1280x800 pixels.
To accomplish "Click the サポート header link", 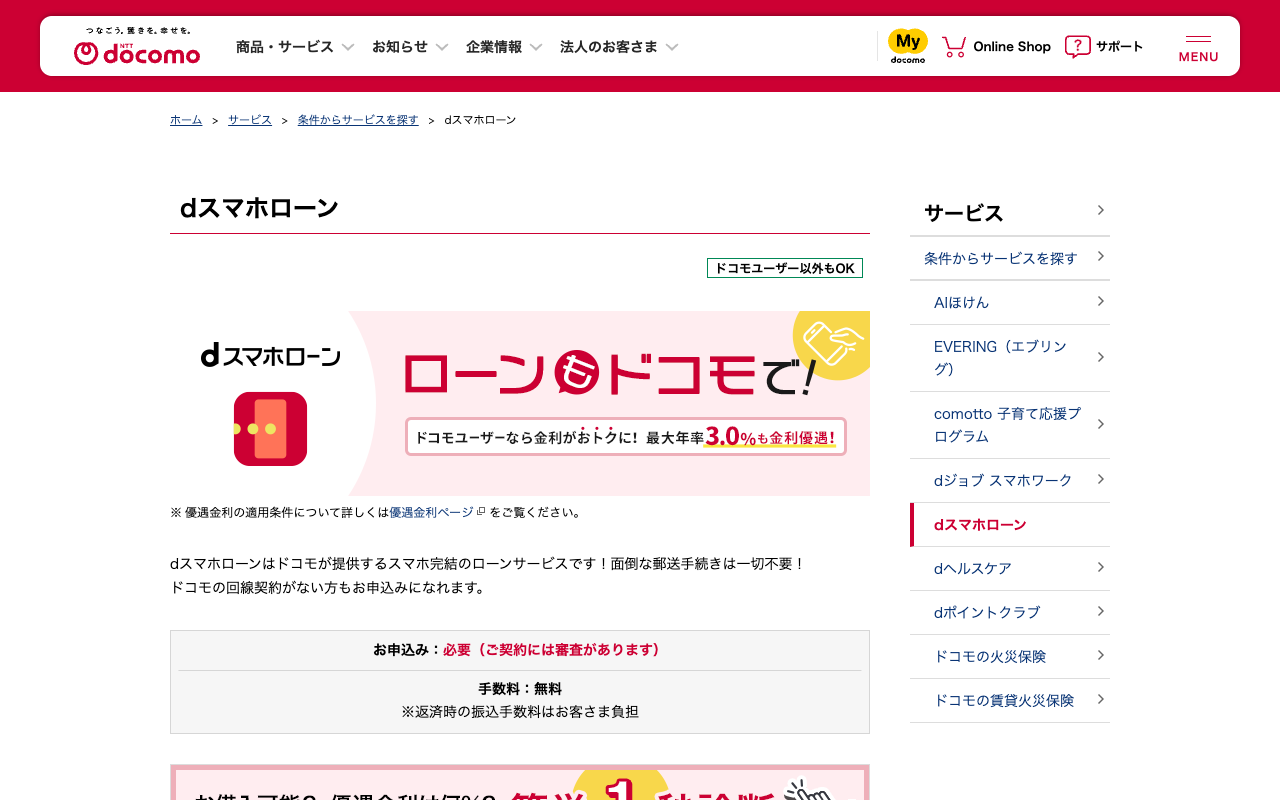I will click(1119, 47).
